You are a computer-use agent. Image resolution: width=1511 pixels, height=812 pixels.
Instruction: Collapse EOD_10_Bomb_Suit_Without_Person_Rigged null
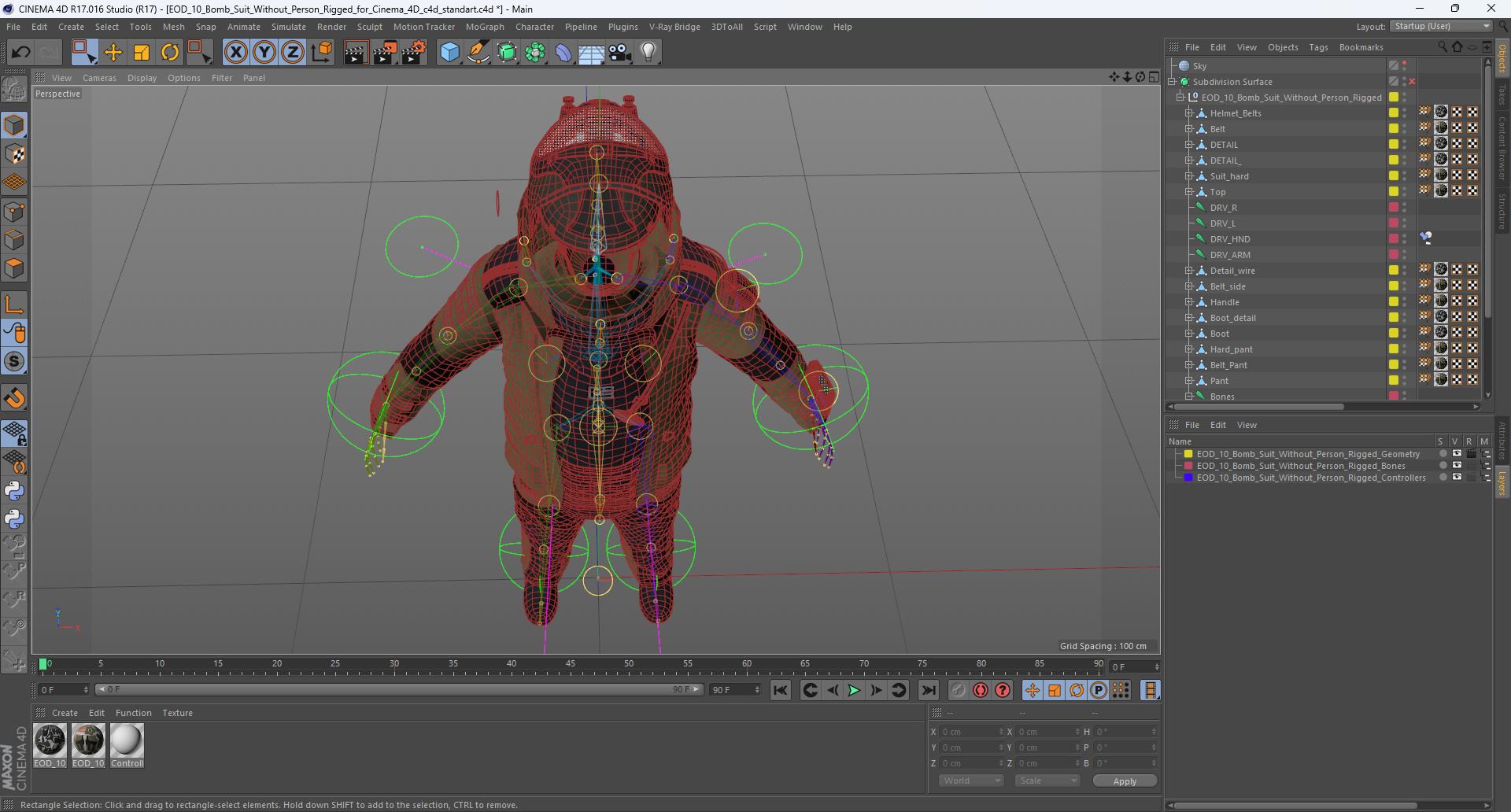pos(1180,98)
